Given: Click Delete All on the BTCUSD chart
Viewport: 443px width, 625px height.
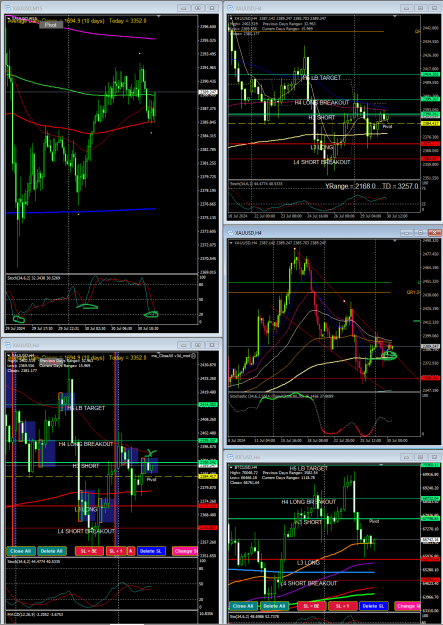Looking at the screenshot, I should click(x=275, y=606).
